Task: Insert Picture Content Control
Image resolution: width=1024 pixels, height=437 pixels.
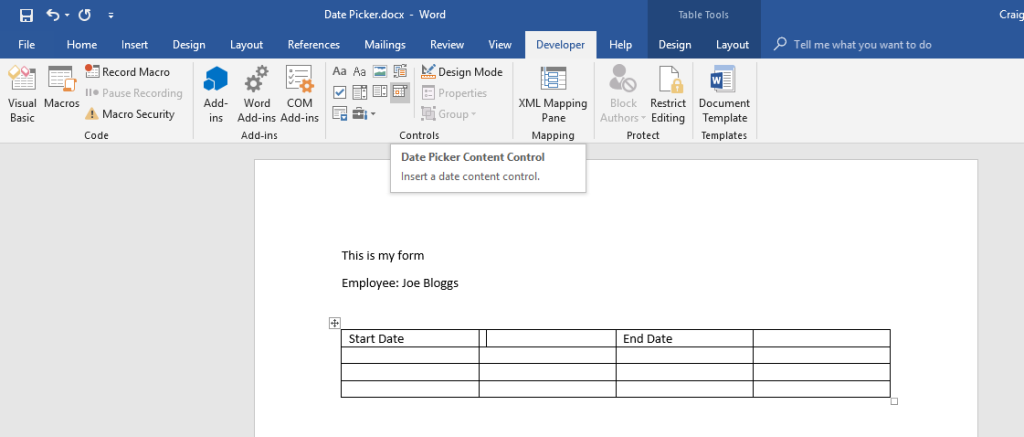Action: pos(379,72)
